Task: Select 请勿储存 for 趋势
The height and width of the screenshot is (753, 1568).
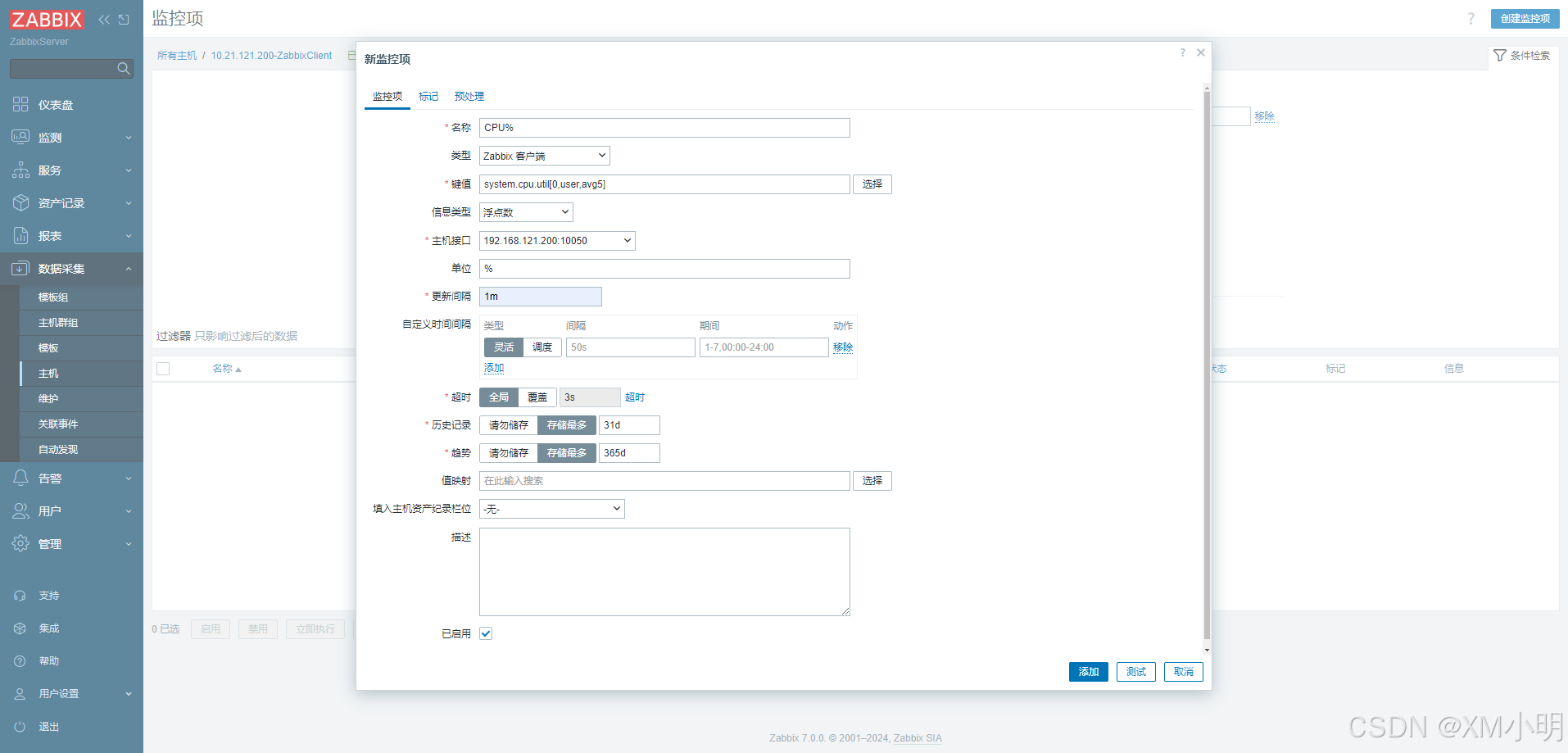Action: [509, 453]
